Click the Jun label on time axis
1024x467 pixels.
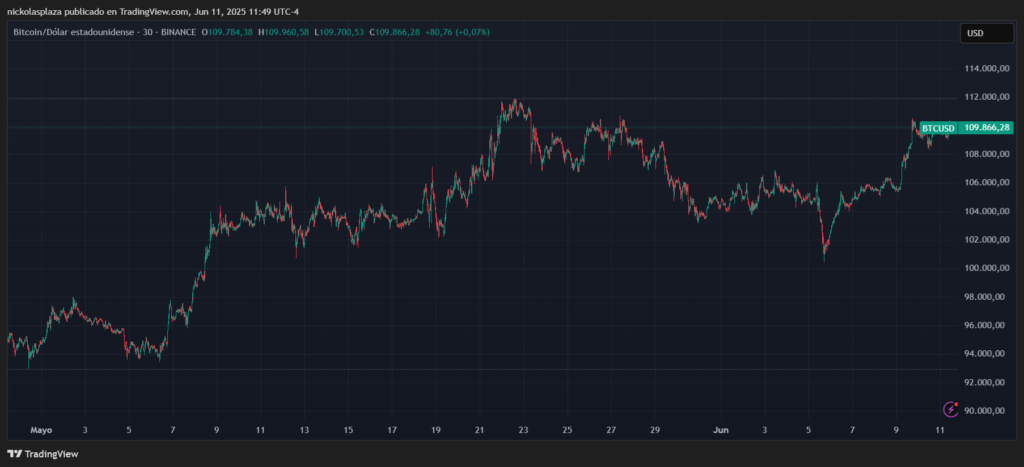coord(720,430)
